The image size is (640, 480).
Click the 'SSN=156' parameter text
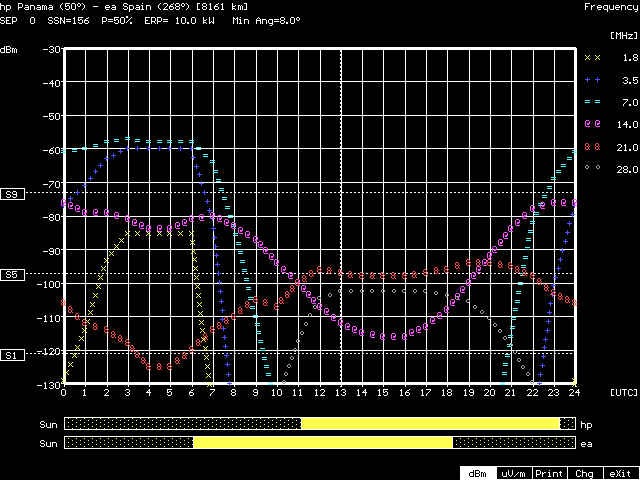click(68, 21)
